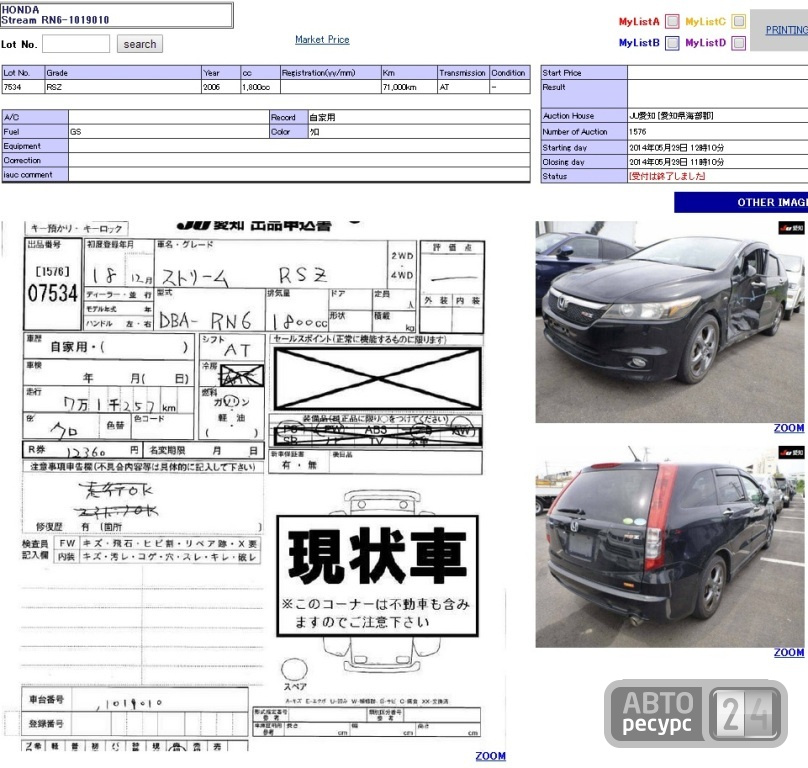Image resolution: width=808 pixels, height=768 pixels.
Task: Open the PRINTING link
Action: pyautogui.click(x=786, y=30)
